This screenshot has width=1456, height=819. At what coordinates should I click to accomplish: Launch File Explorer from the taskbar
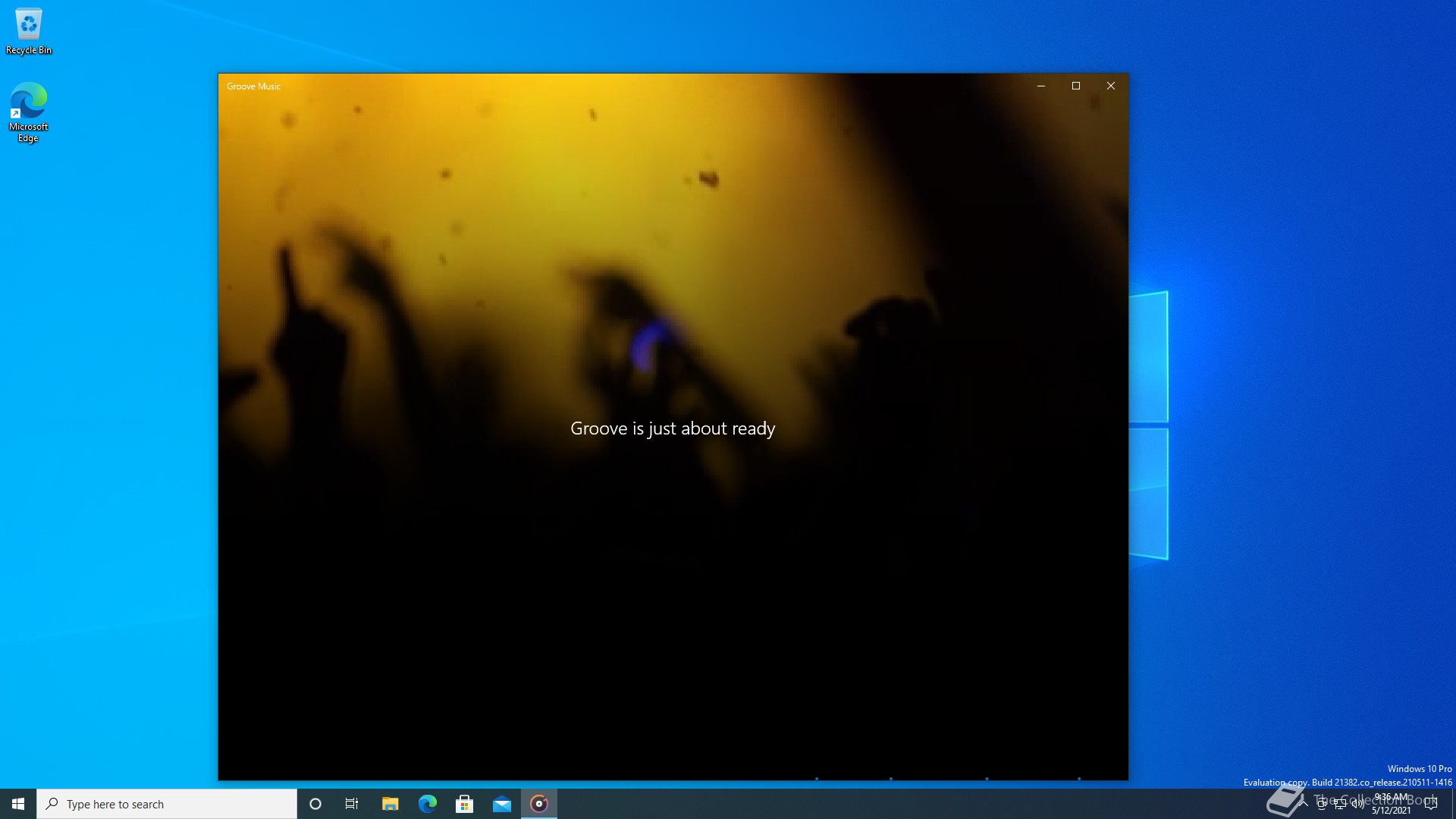[390, 804]
